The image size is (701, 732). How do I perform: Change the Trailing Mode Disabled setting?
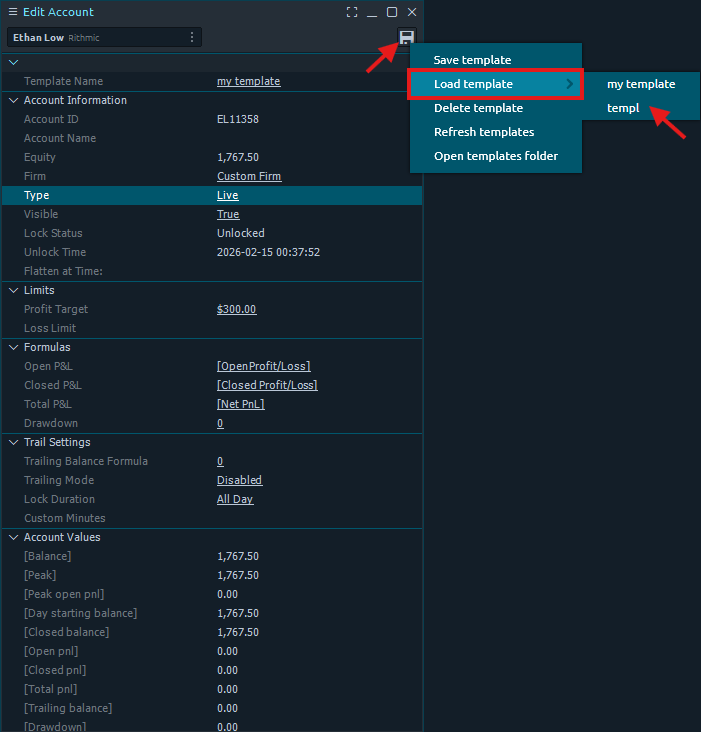239,480
